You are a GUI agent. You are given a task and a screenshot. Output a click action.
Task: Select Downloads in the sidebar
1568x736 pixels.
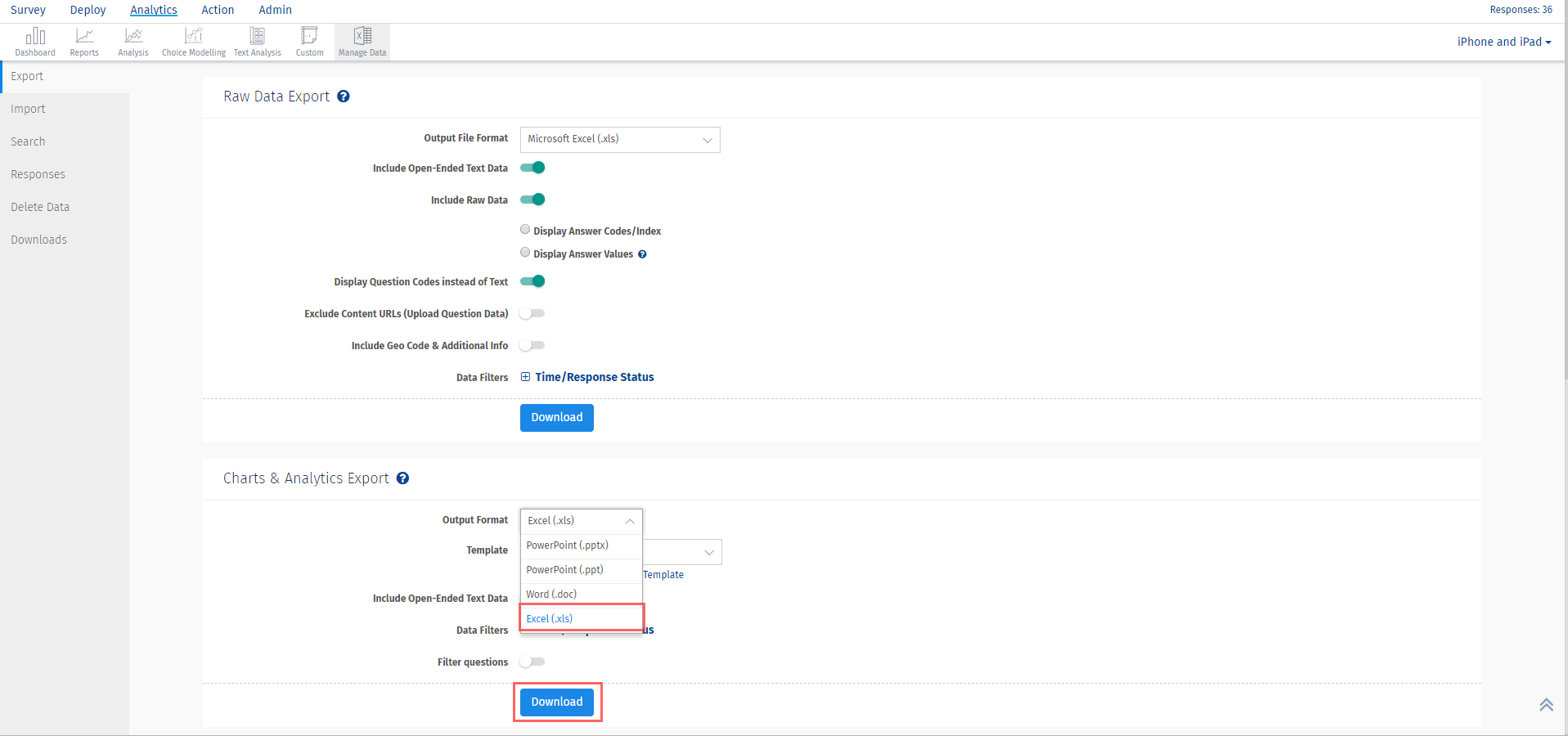coord(65,240)
